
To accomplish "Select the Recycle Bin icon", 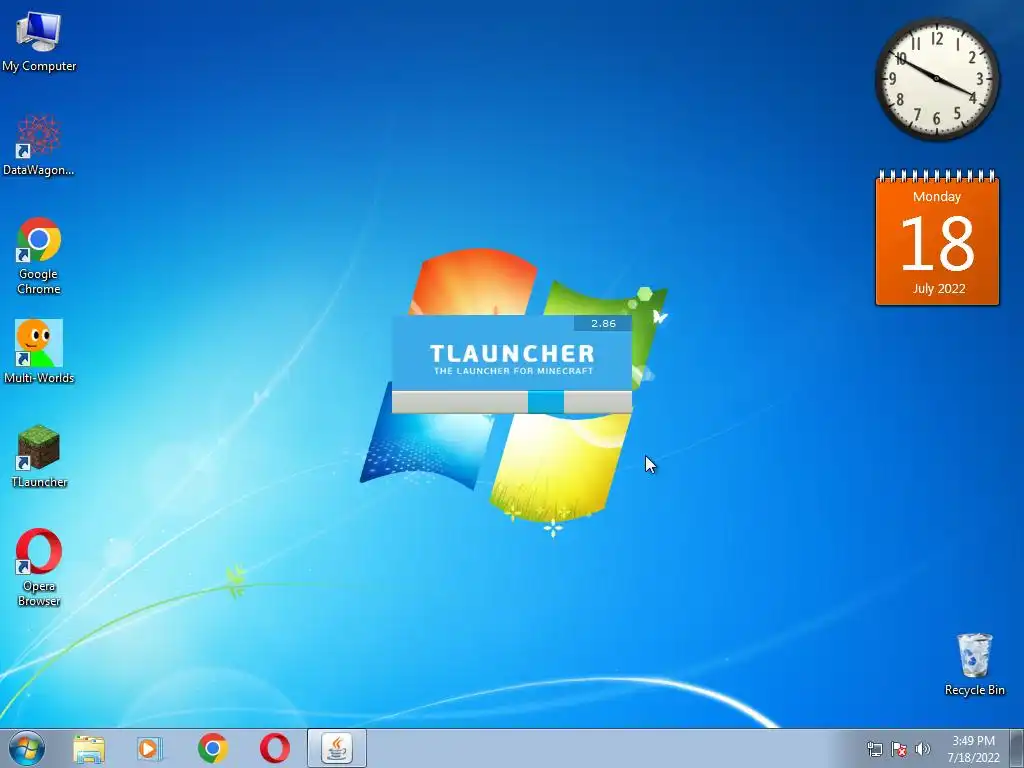I will tap(974, 664).
